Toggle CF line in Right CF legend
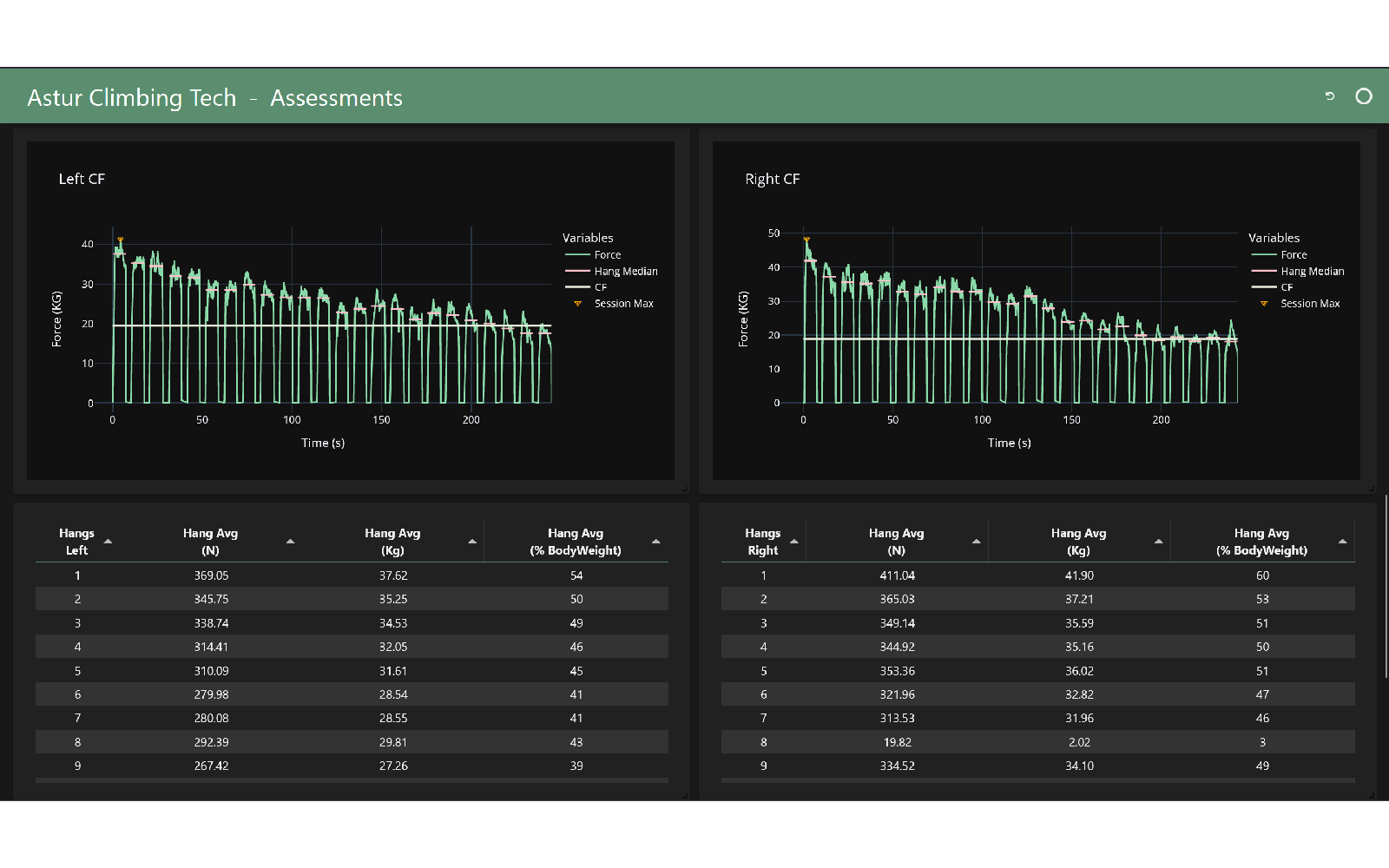This screenshot has width=1389, height=868. pyautogui.click(x=1286, y=287)
